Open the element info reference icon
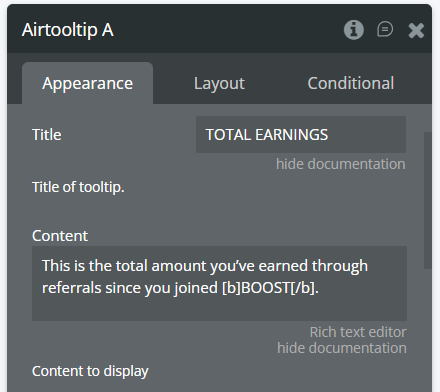 tap(354, 30)
